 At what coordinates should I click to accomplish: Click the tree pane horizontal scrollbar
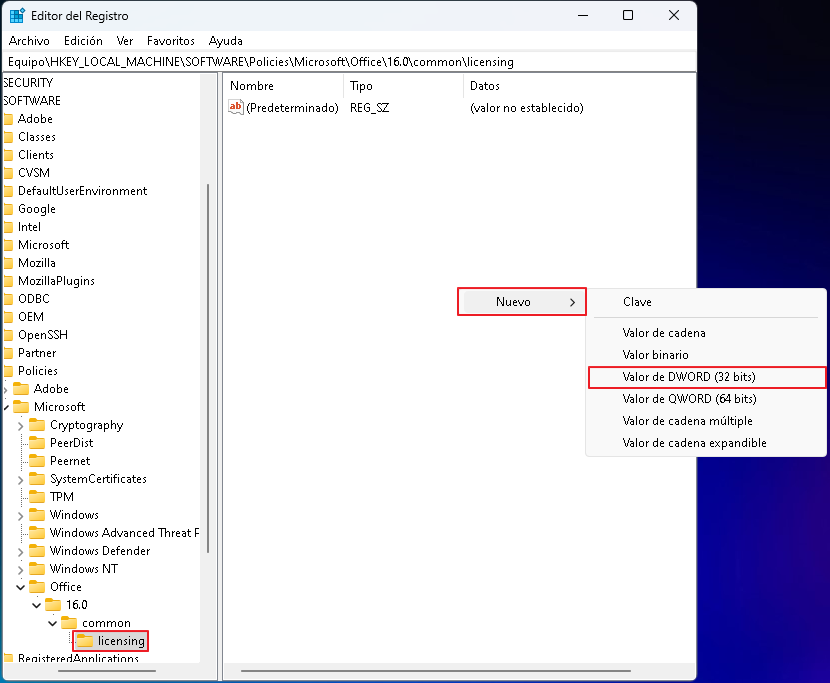click(x=106, y=671)
